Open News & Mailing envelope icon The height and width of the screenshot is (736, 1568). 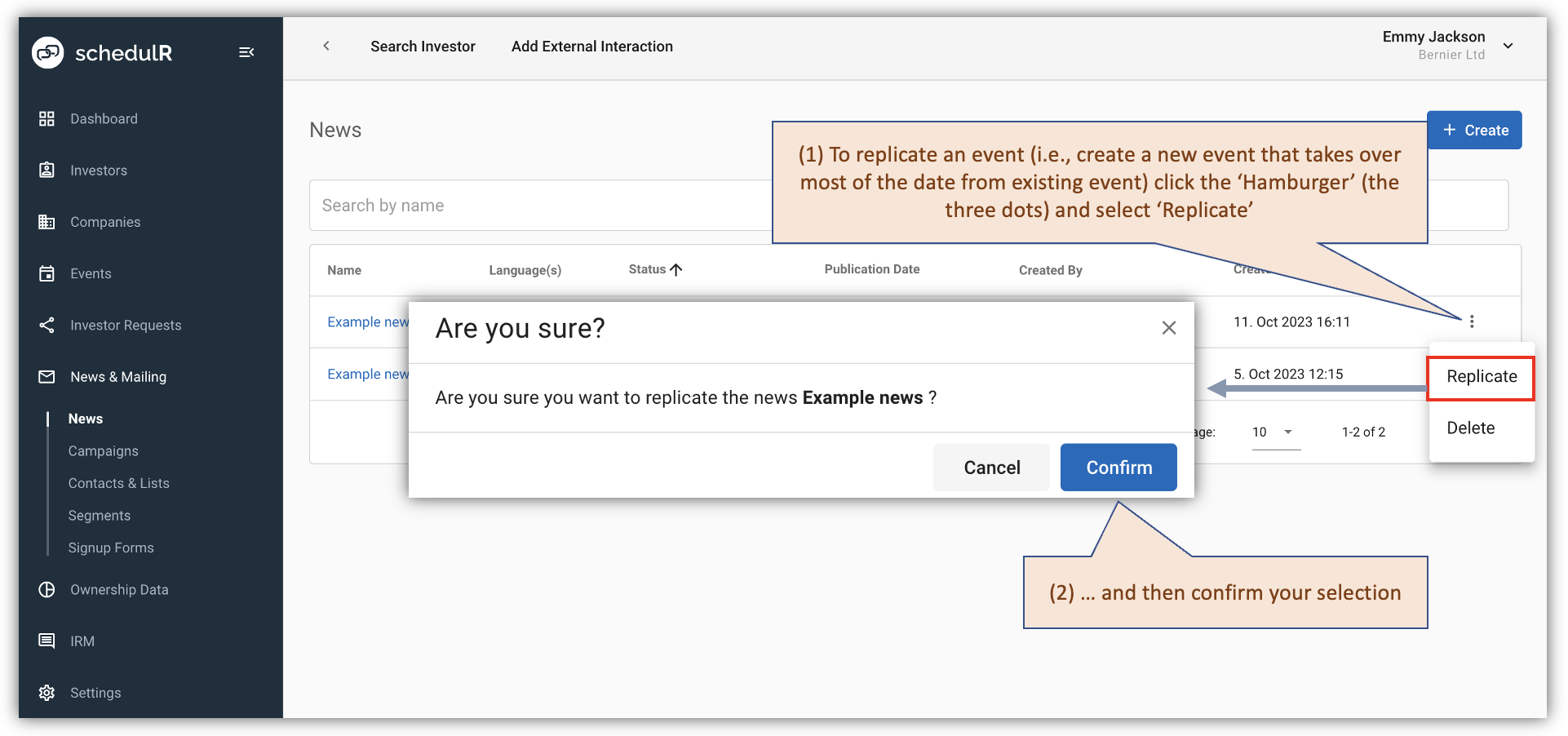tap(47, 376)
